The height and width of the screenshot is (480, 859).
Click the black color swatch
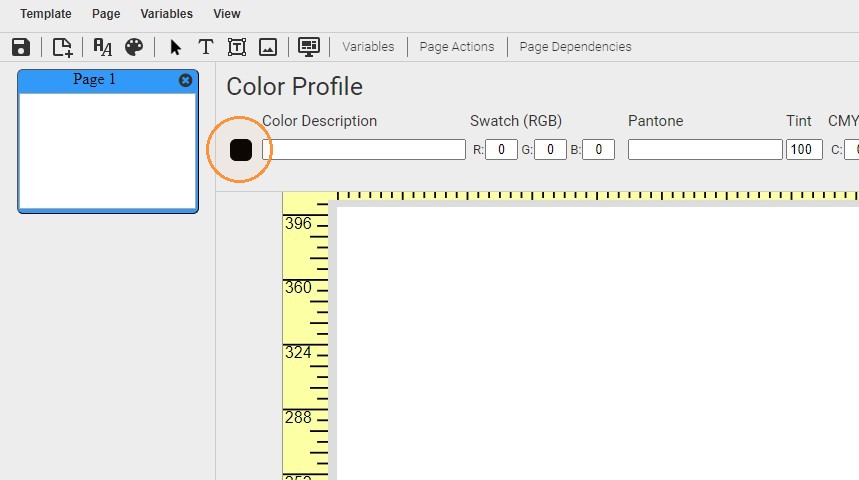point(240,150)
